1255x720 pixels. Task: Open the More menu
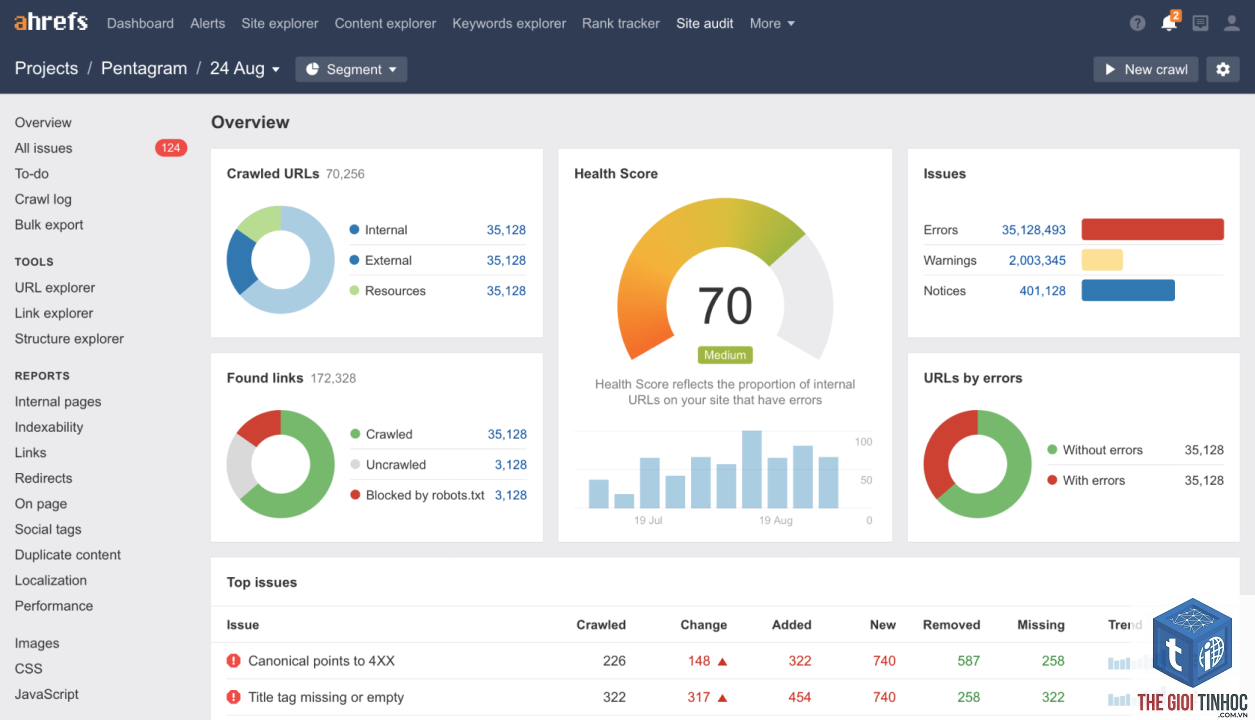pos(772,23)
